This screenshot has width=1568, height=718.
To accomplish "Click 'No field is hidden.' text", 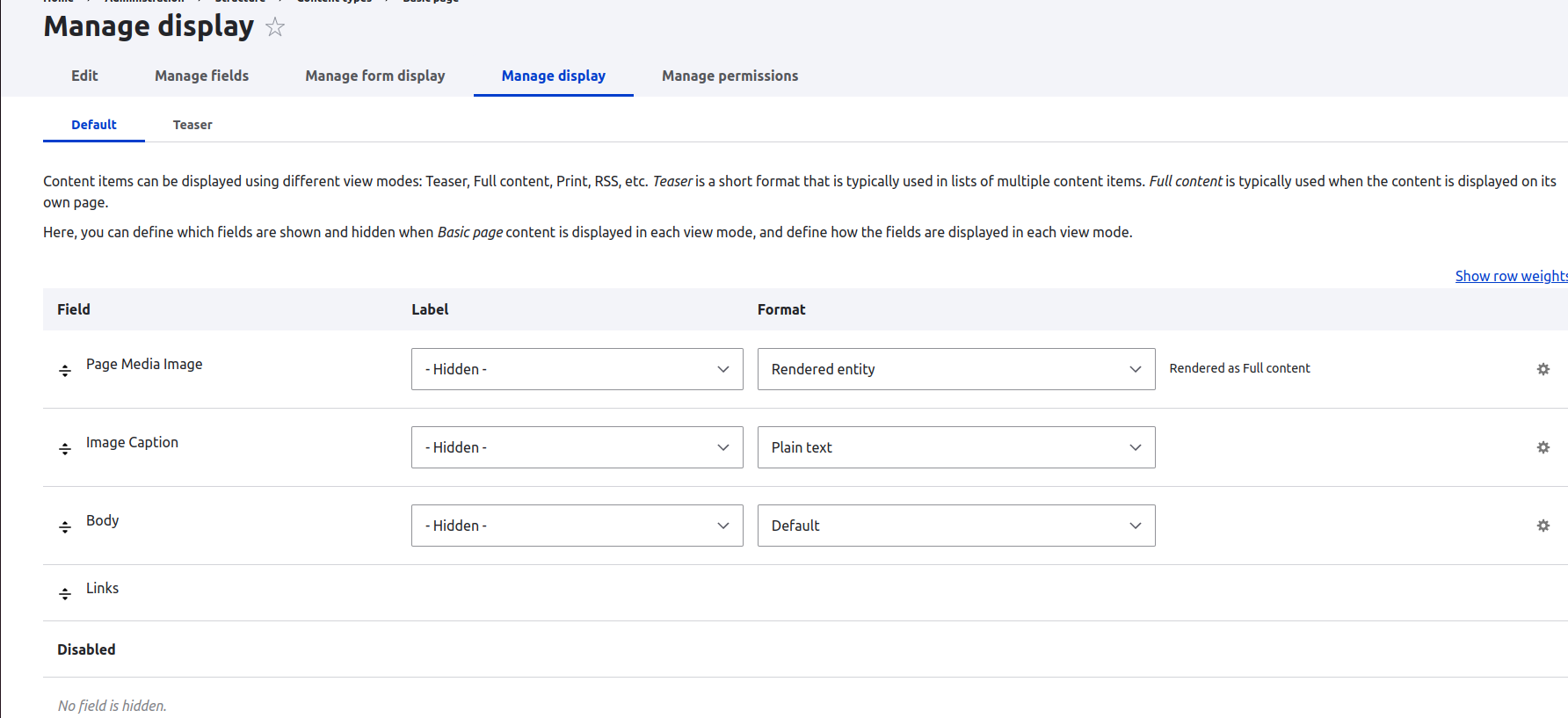I will pyautogui.click(x=112, y=706).
